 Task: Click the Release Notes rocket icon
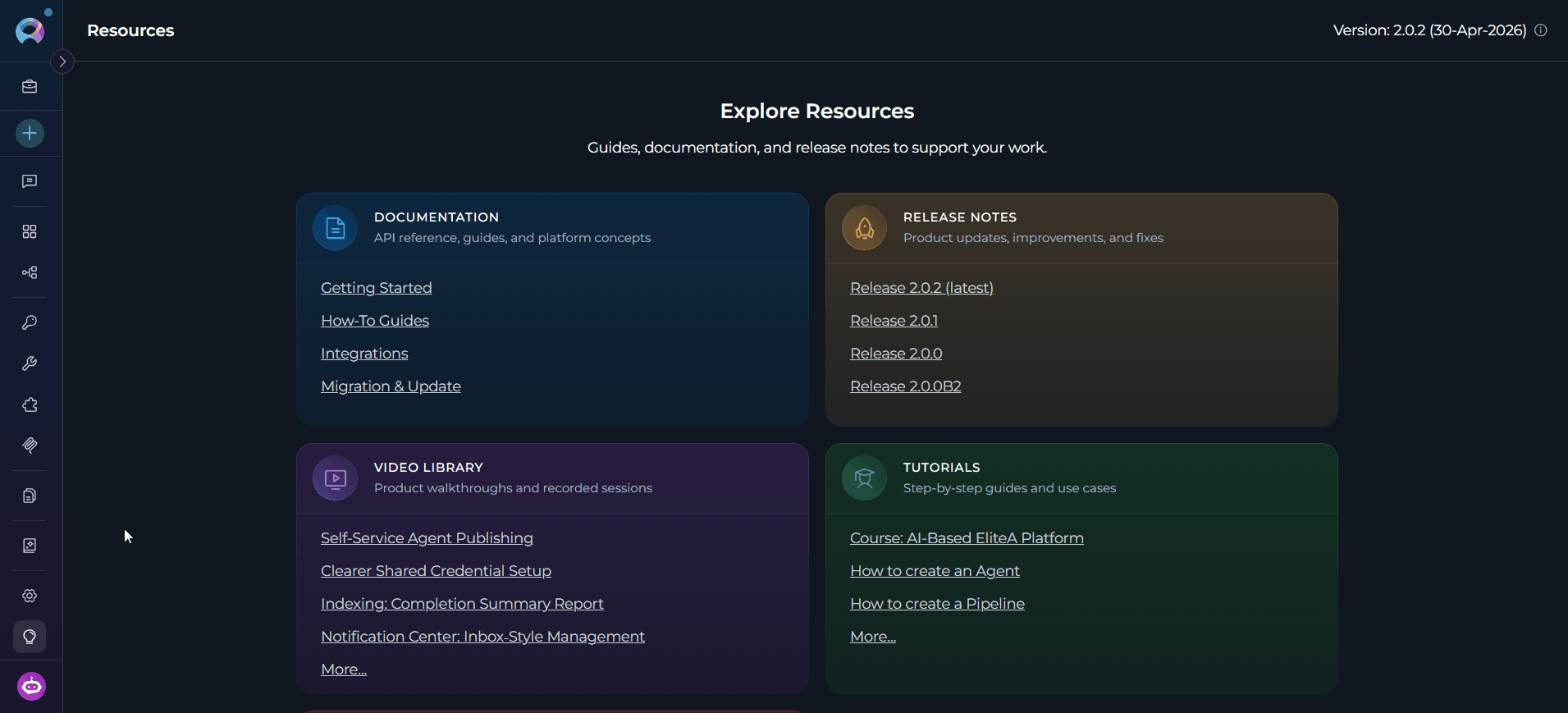point(865,228)
